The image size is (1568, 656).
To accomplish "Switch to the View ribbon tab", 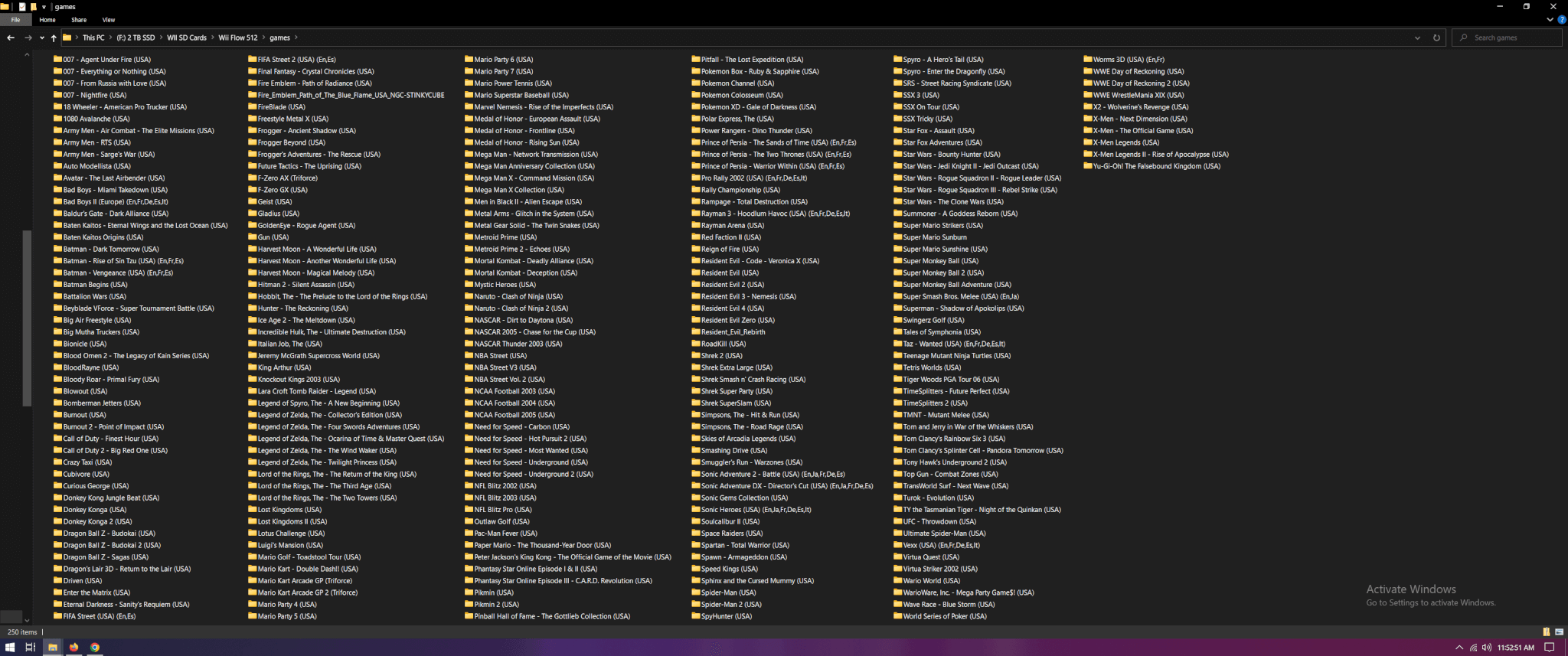I will pyautogui.click(x=109, y=20).
